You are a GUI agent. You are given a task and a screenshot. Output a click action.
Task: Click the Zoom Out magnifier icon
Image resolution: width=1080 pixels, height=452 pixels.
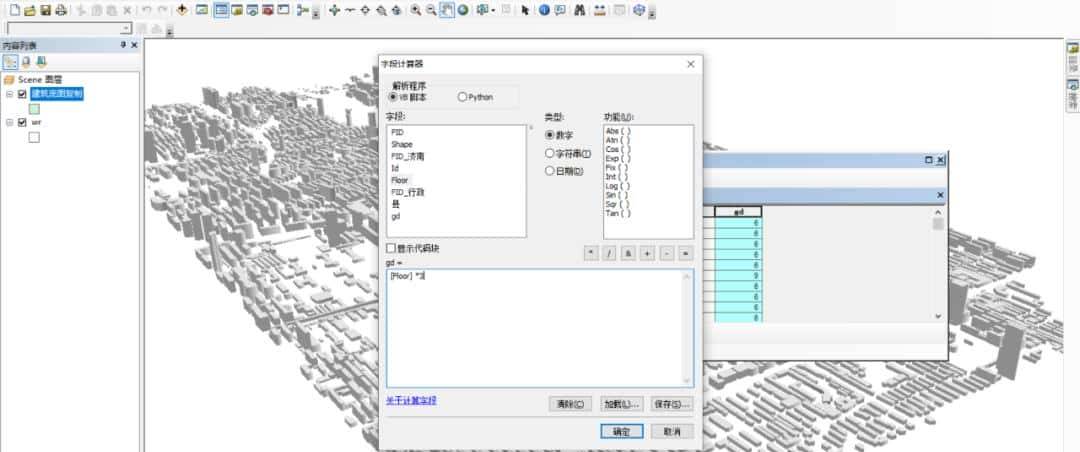click(x=431, y=10)
